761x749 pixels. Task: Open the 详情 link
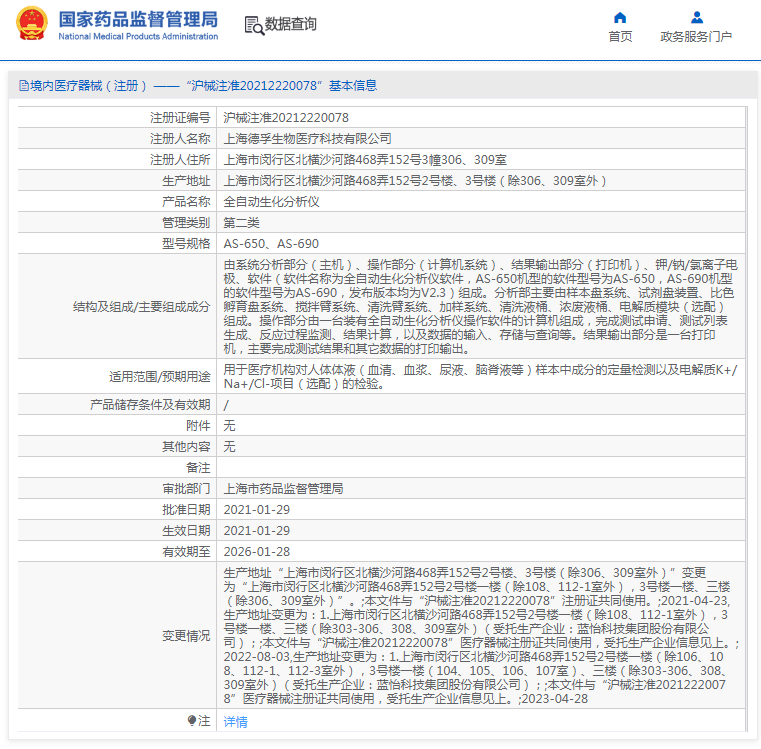point(235,722)
